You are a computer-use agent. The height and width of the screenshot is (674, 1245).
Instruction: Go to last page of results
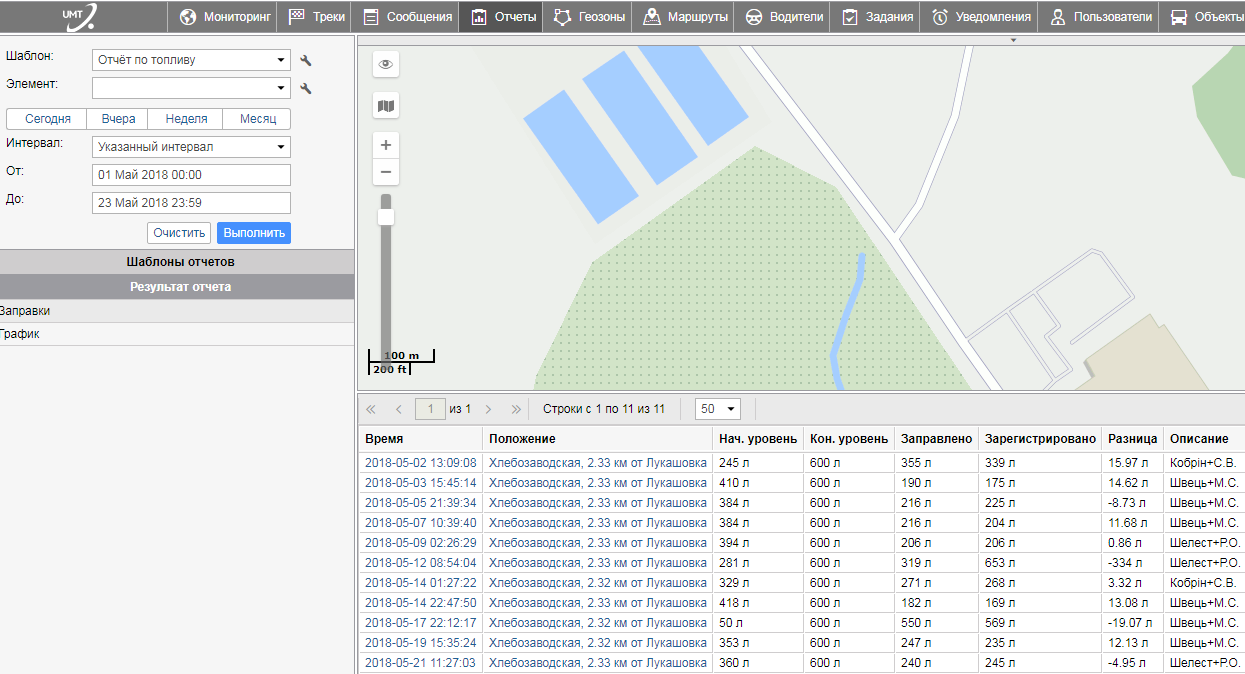pyautogui.click(x=516, y=409)
